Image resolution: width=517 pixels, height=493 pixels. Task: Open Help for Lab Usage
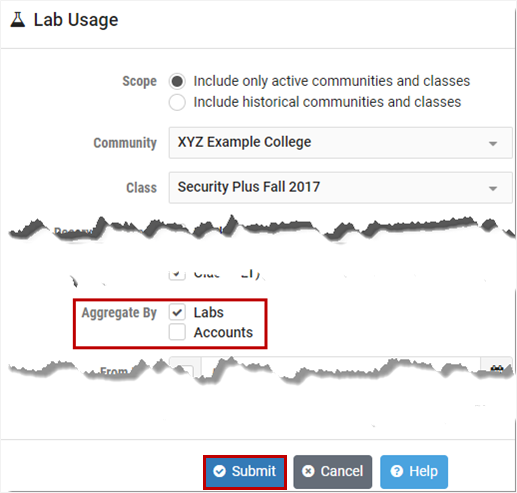[x=414, y=472]
